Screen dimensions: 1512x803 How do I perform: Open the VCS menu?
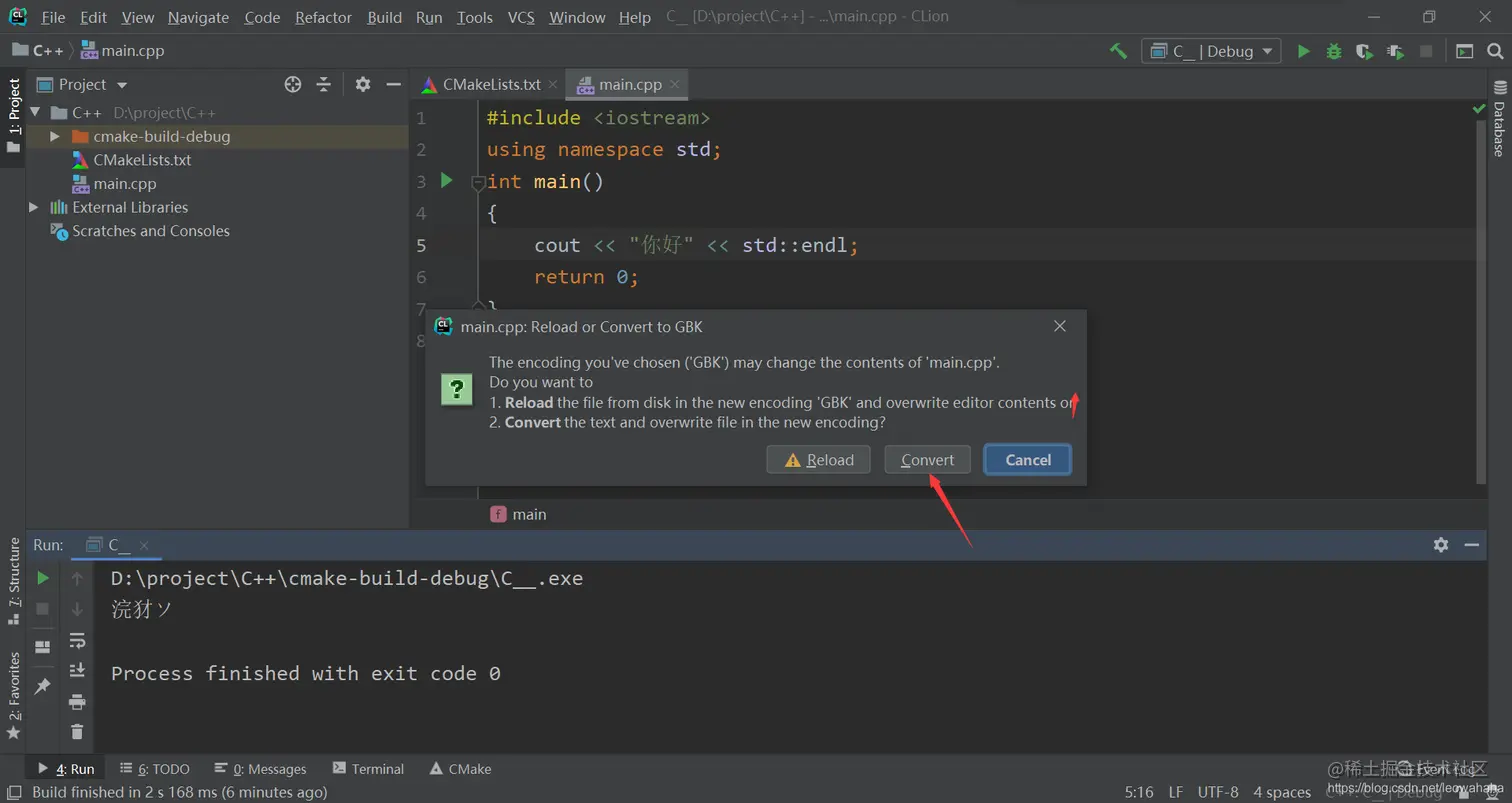tap(520, 17)
